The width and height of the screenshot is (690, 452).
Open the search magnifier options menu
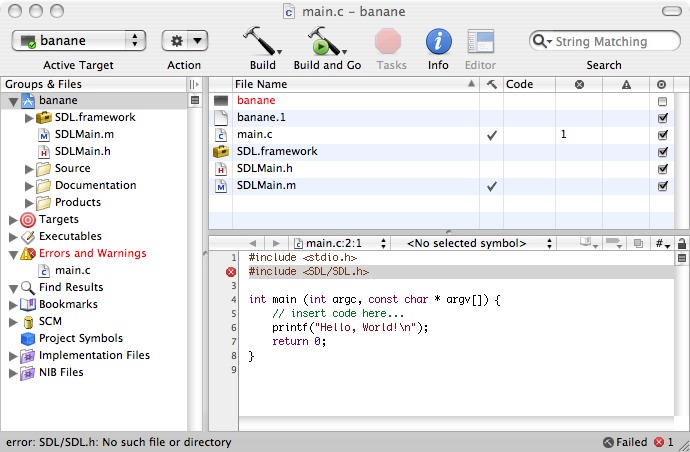pyautogui.click(x=542, y=41)
